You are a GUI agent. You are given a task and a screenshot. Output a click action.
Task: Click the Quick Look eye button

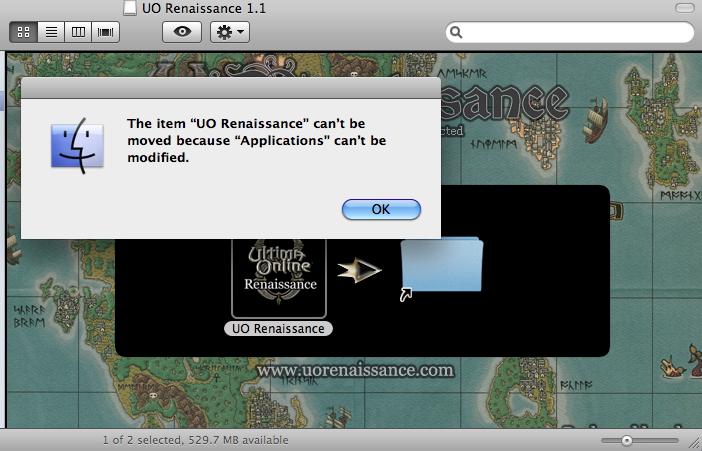pos(182,32)
